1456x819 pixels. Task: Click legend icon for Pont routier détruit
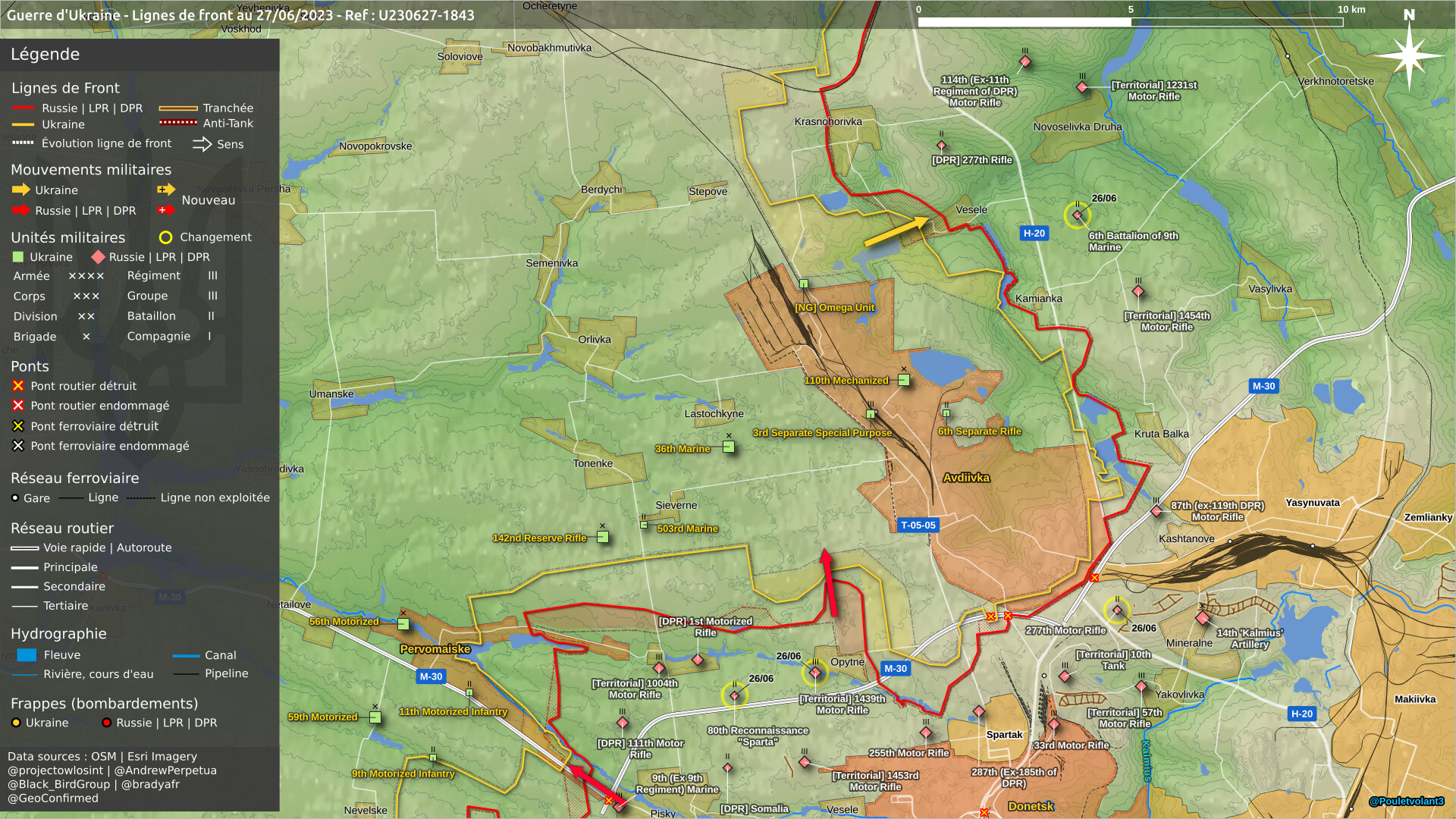coord(18,386)
